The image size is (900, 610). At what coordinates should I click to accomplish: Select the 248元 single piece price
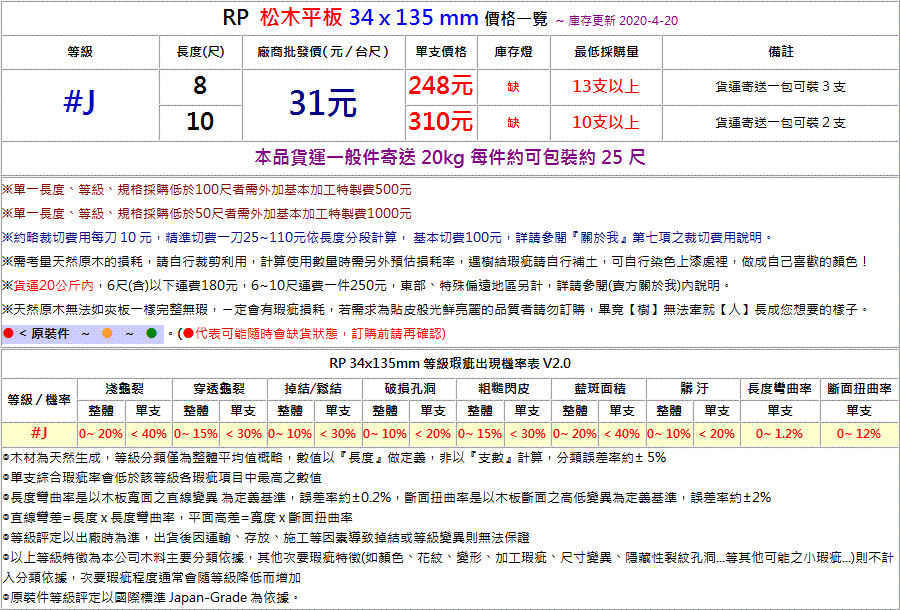tap(440, 87)
